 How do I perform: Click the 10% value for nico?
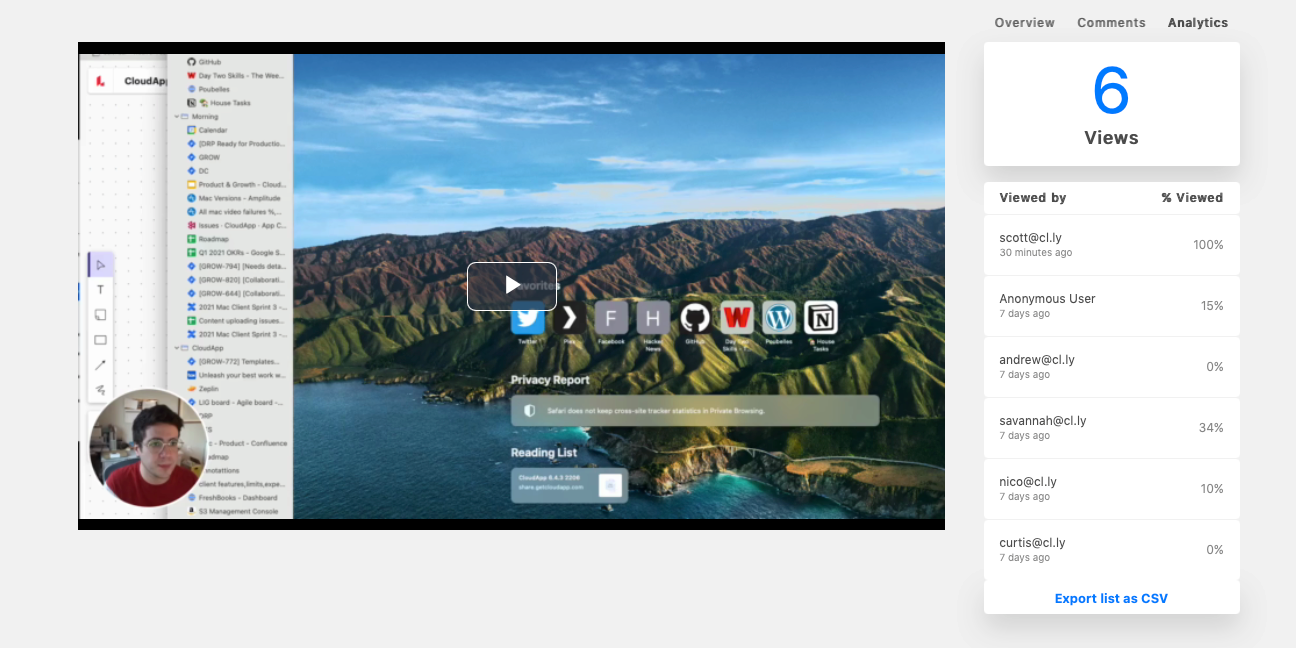[x=1212, y=489]
